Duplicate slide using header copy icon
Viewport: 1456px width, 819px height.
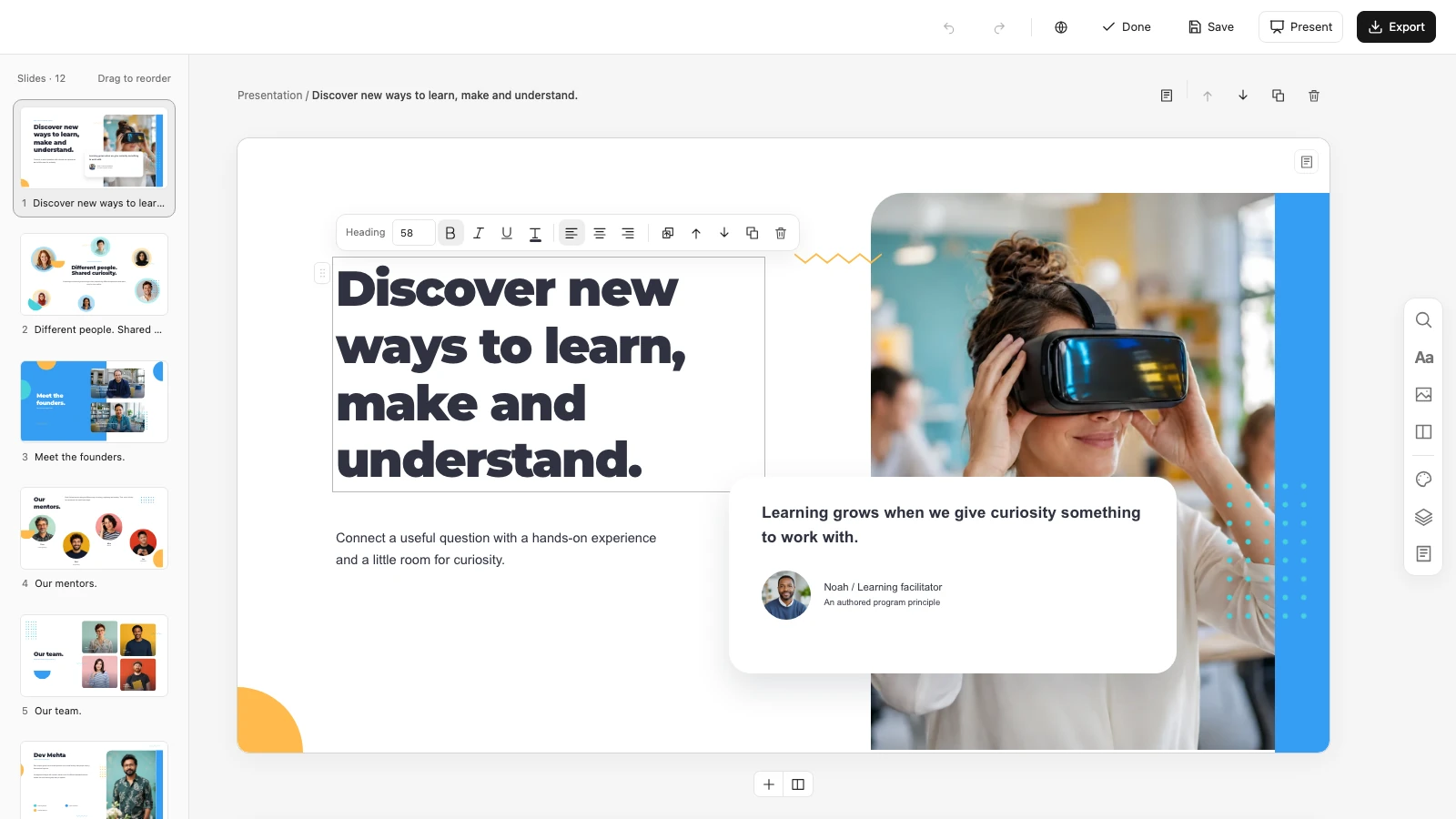(x=1279, y=96)
